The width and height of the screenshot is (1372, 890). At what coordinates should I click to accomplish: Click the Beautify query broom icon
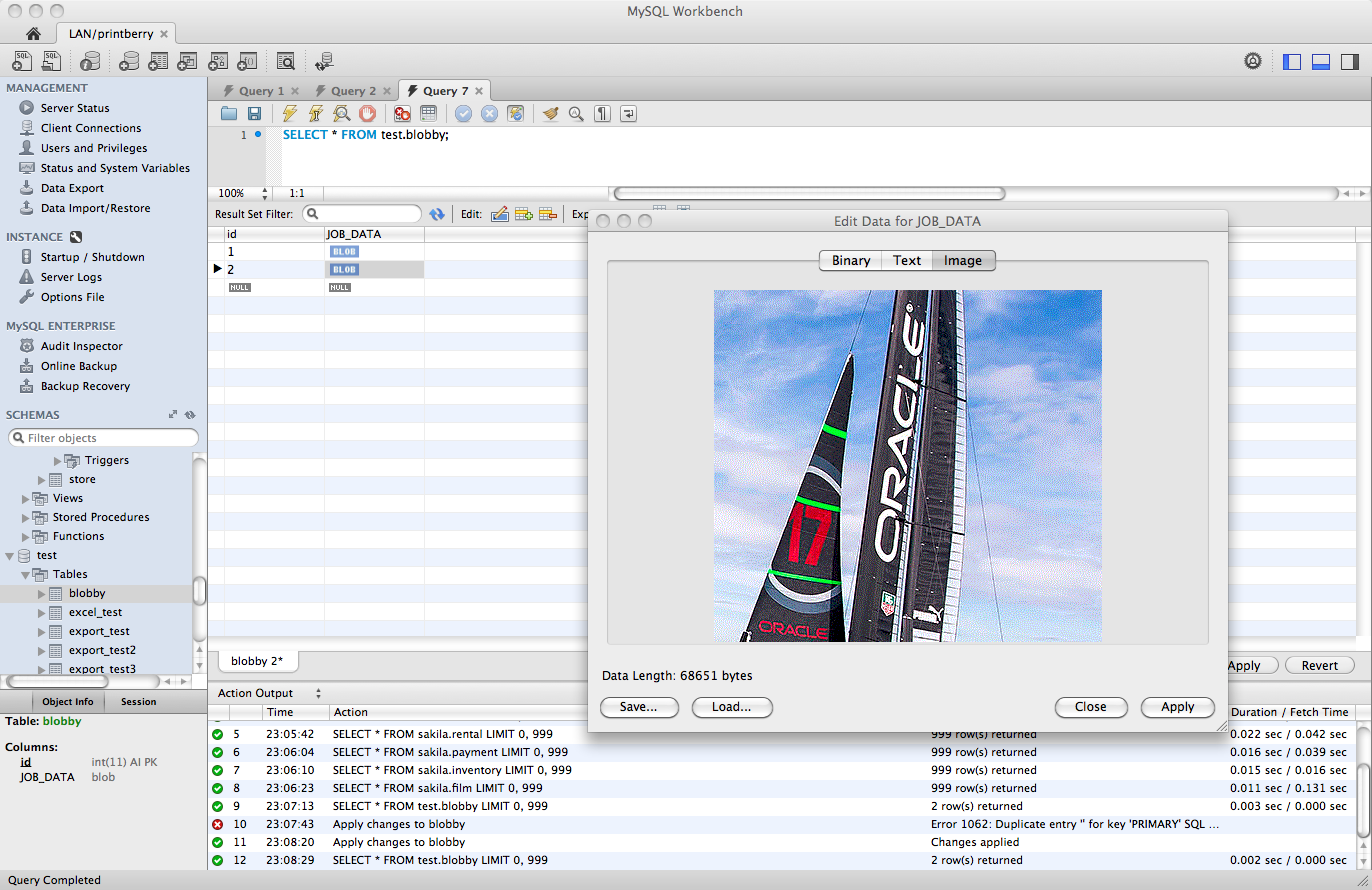550,114
